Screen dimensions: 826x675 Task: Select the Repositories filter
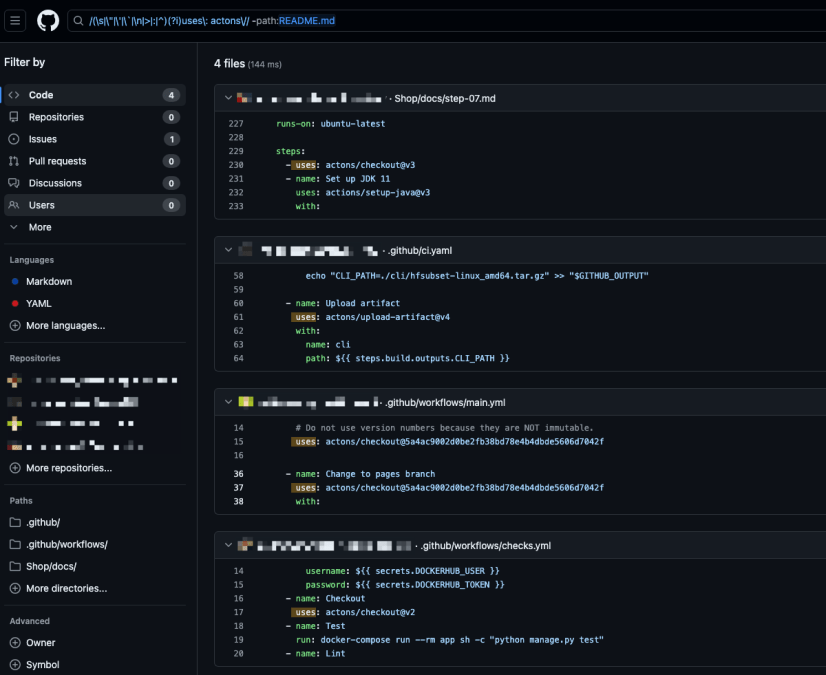[95, 117]
